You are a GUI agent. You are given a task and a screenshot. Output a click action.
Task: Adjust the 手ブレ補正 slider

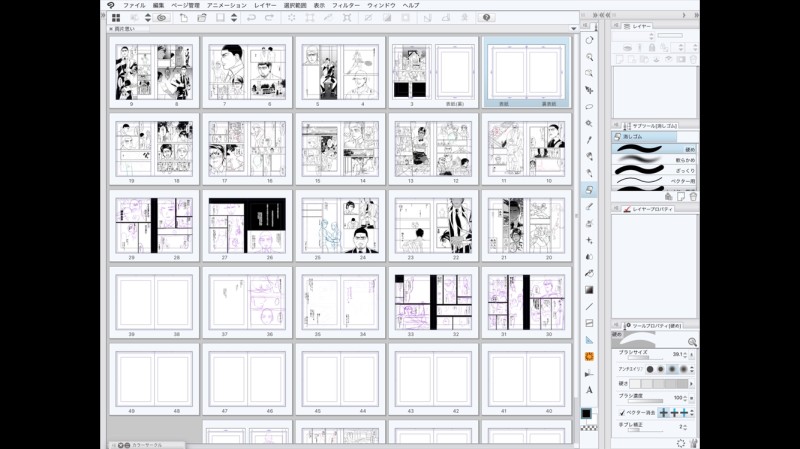[x=645, y=430]
